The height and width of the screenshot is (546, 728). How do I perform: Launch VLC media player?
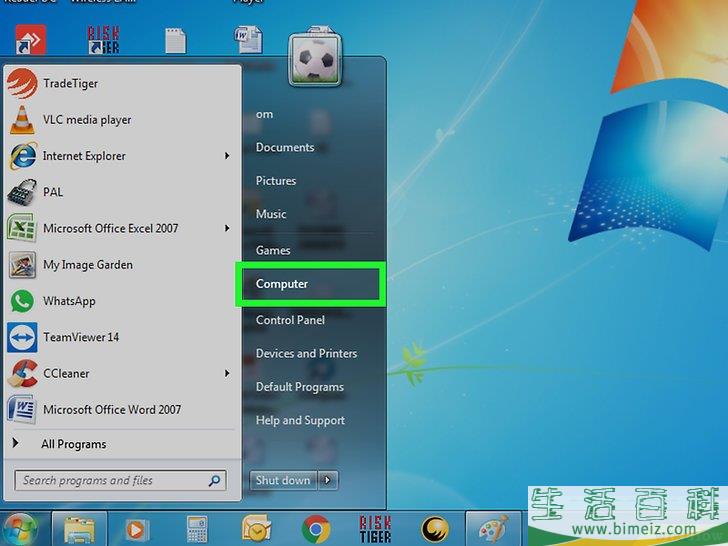[86, 120]
